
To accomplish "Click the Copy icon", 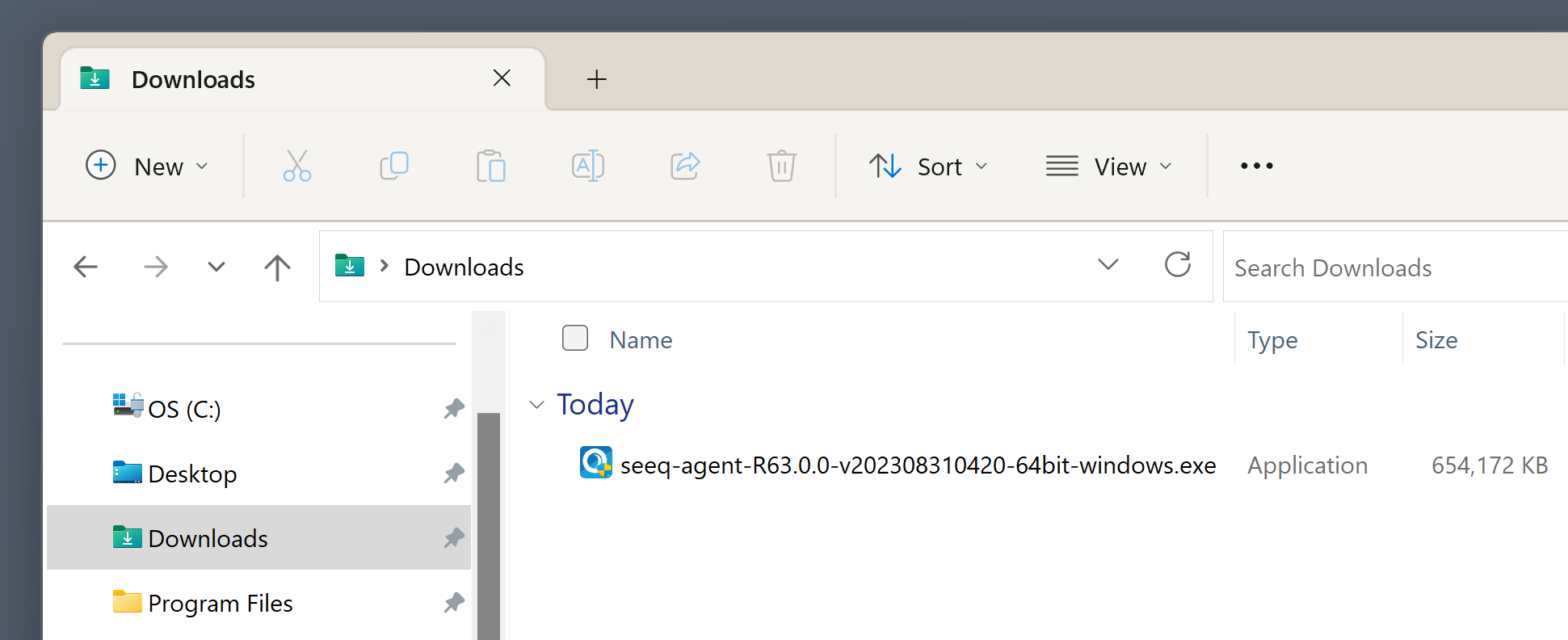I will (x=394, y=166).
